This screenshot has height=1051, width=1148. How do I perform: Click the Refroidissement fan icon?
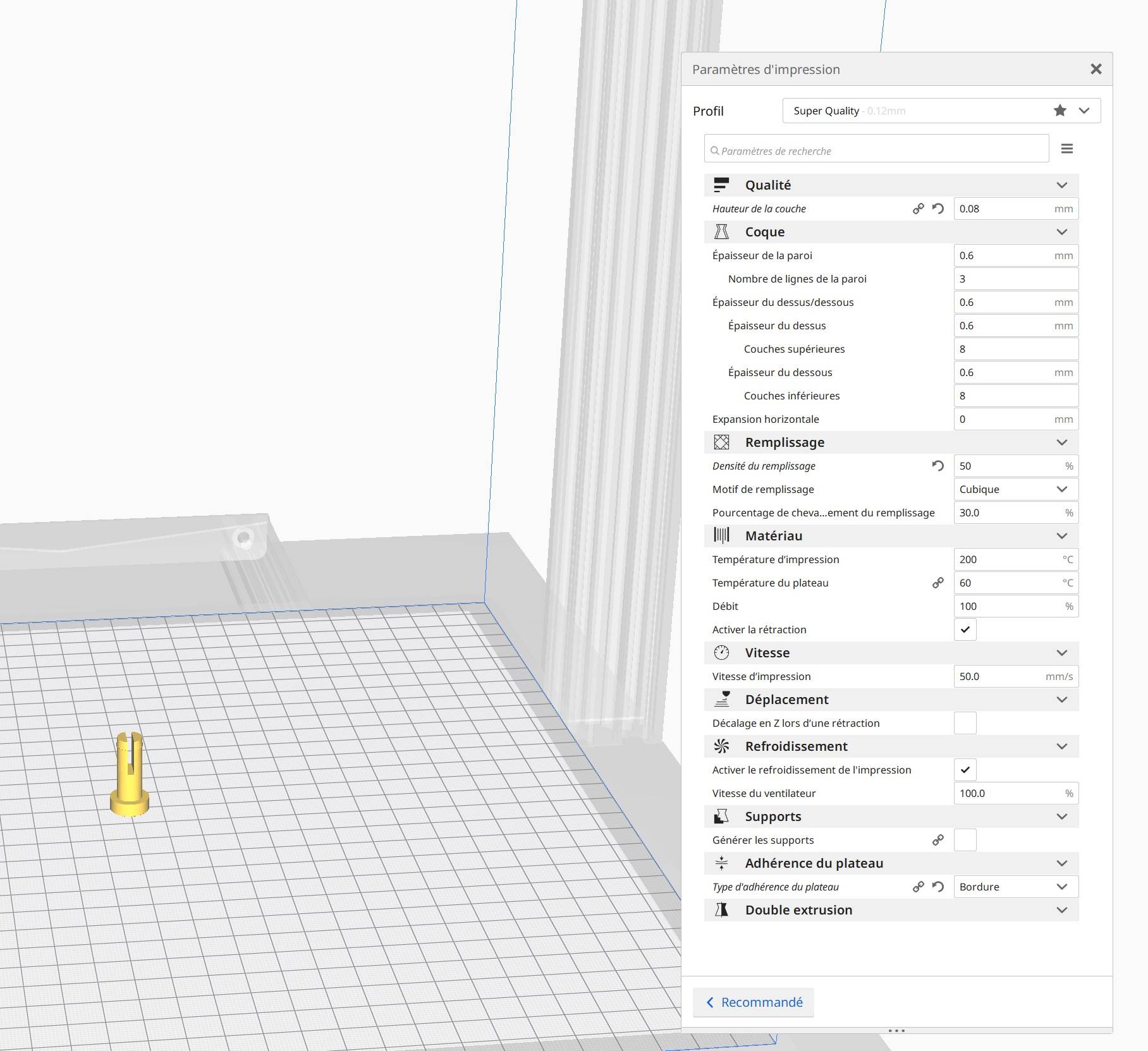coord(721,746)
